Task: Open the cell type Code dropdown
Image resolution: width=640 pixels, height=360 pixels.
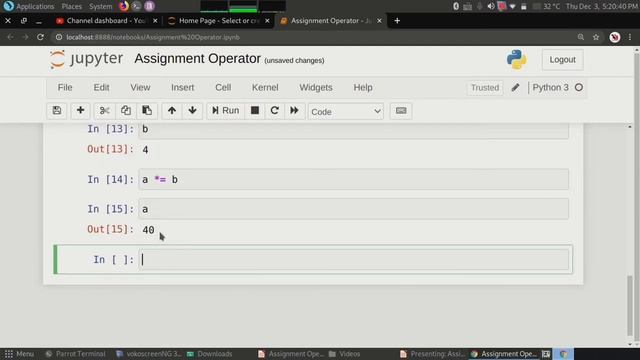Action: click(345, 111)
